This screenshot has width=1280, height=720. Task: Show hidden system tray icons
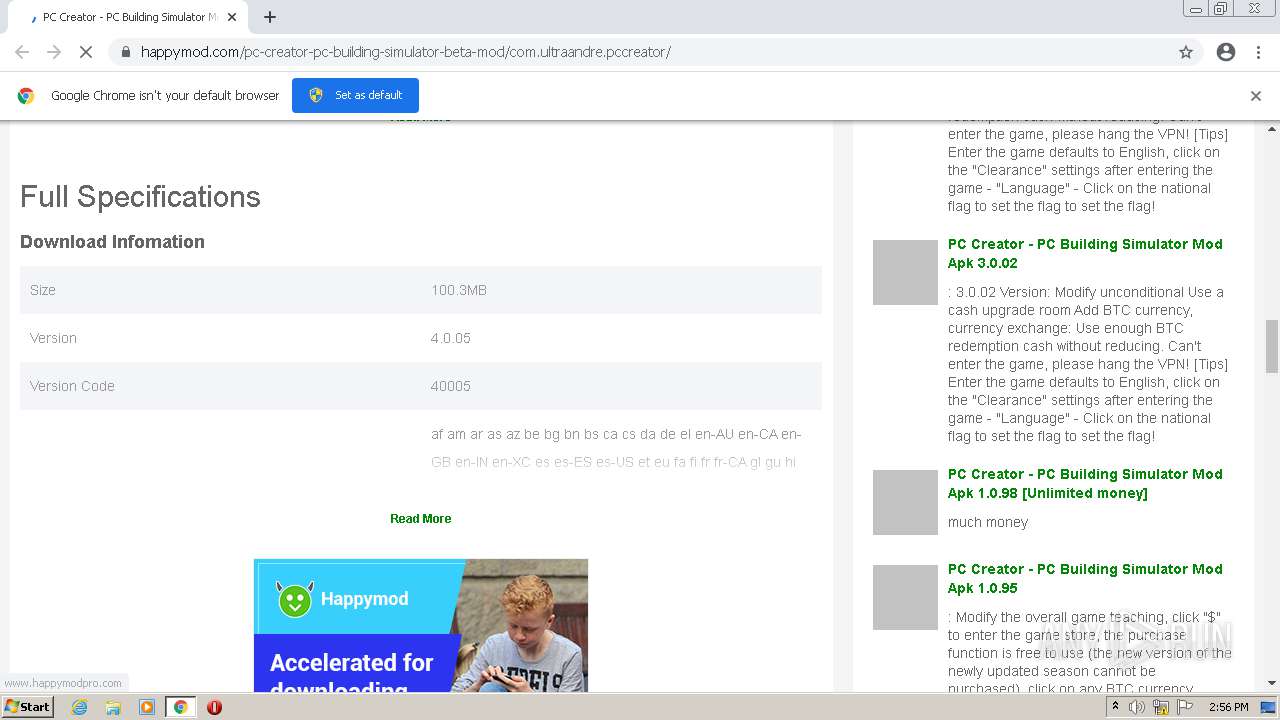1115,706
